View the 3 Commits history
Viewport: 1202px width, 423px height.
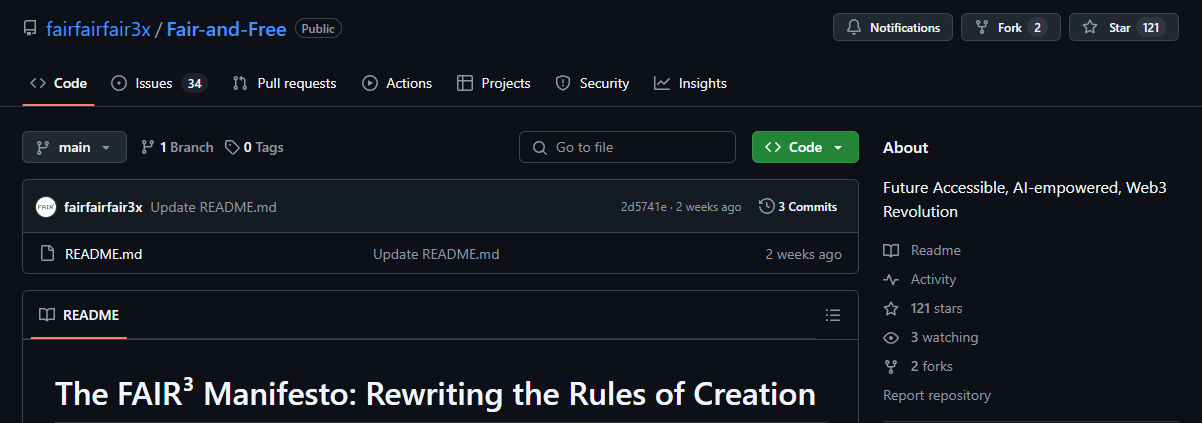pos(798,207)
